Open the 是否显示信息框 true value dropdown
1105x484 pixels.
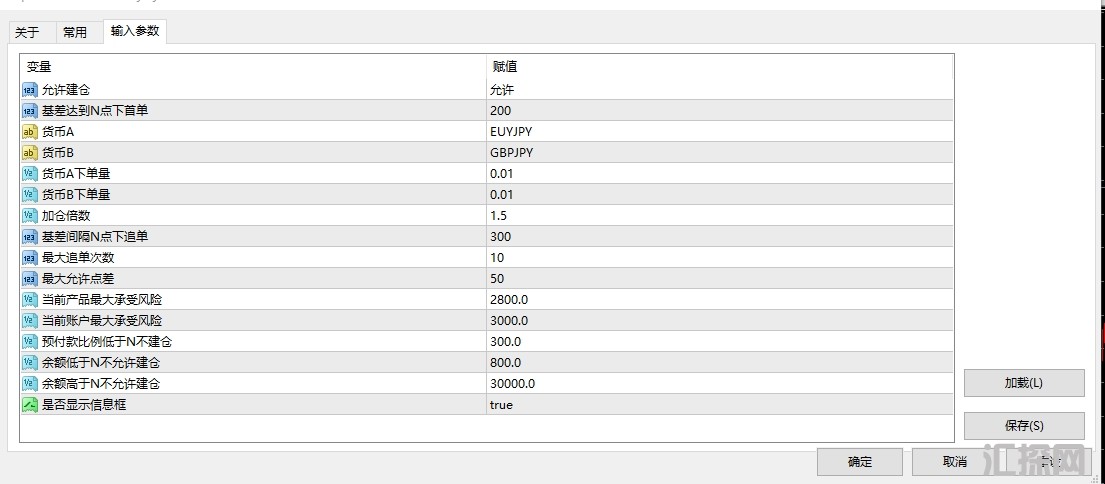coord(718,405)
